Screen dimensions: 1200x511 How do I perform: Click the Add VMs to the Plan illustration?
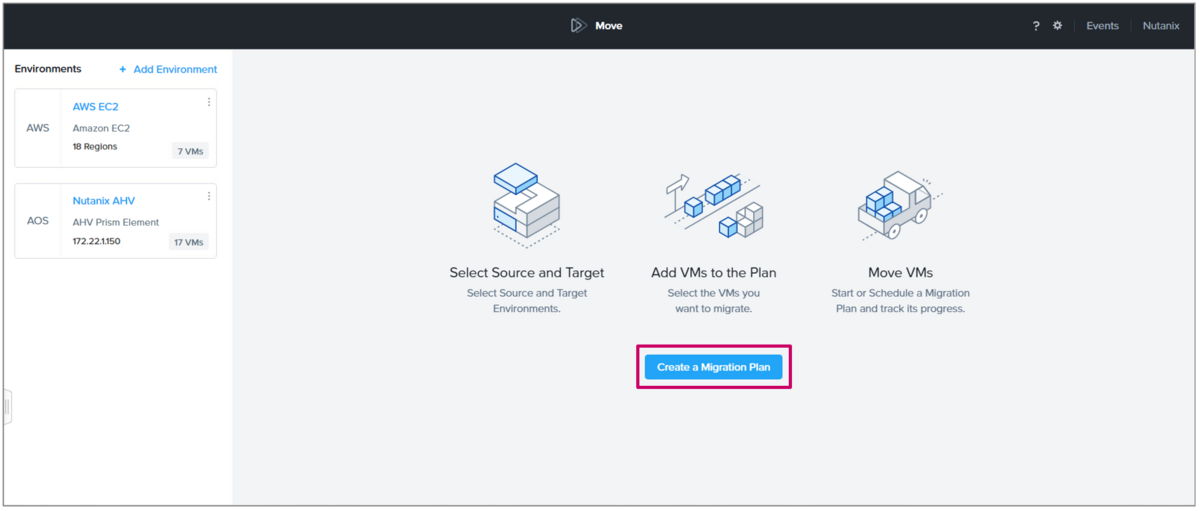(x=713, y=207)
